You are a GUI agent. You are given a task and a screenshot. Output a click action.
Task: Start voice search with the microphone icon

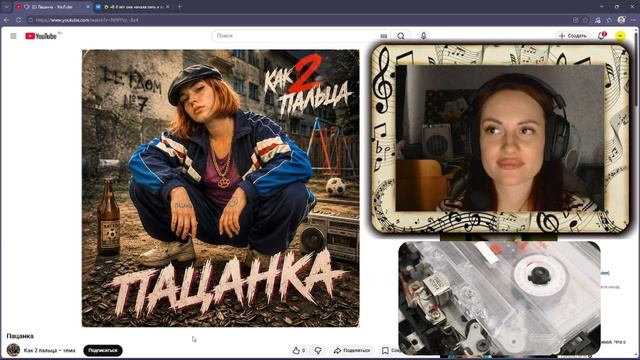(x=423, y=36)
